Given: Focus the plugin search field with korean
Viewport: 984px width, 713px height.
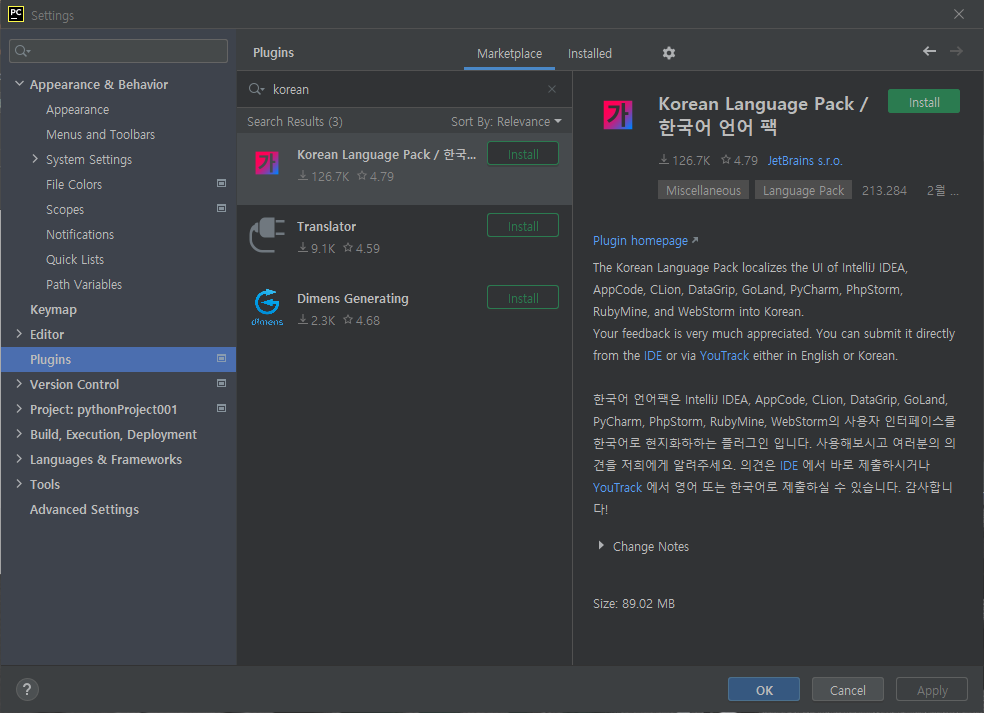Looking at the screenshot, I should (404, 89).
